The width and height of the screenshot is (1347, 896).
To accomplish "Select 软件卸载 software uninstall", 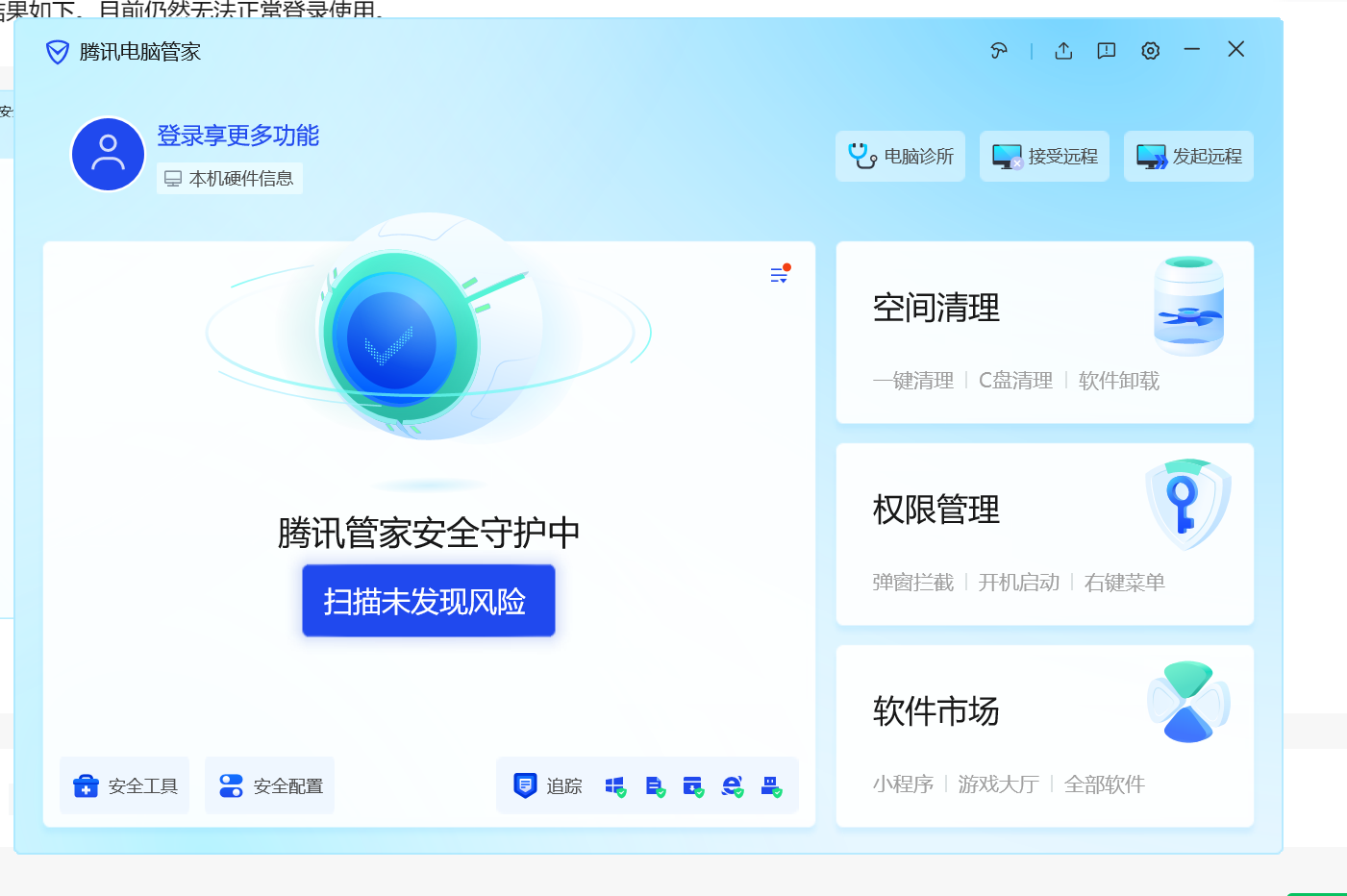I will tap(1119, 381).
